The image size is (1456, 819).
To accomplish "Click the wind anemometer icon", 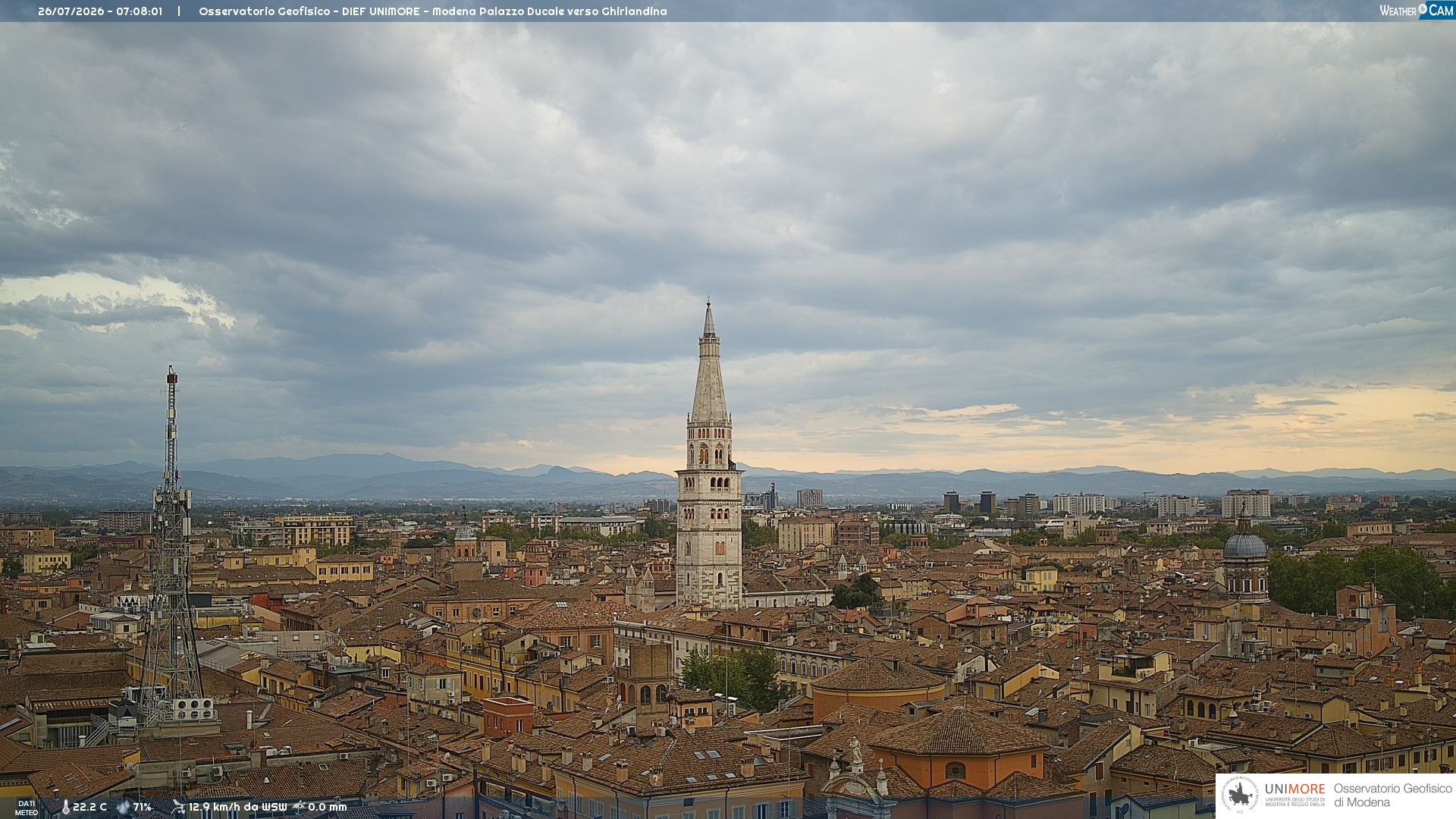I will coord(178,808).
